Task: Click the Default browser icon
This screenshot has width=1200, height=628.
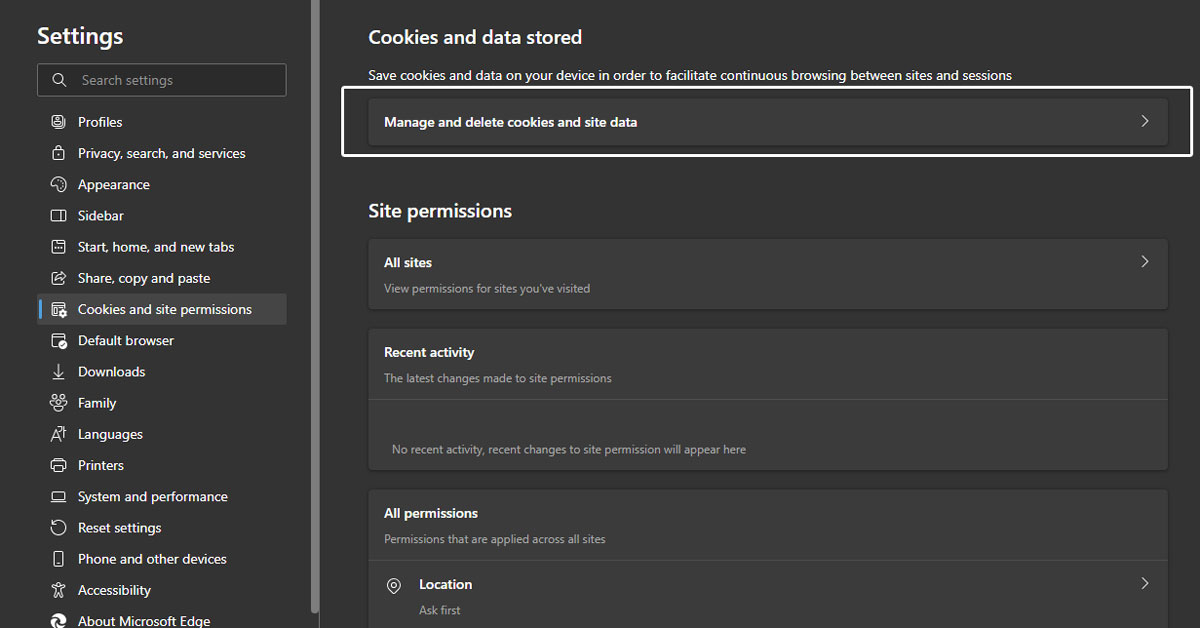Action: point(58,340)
